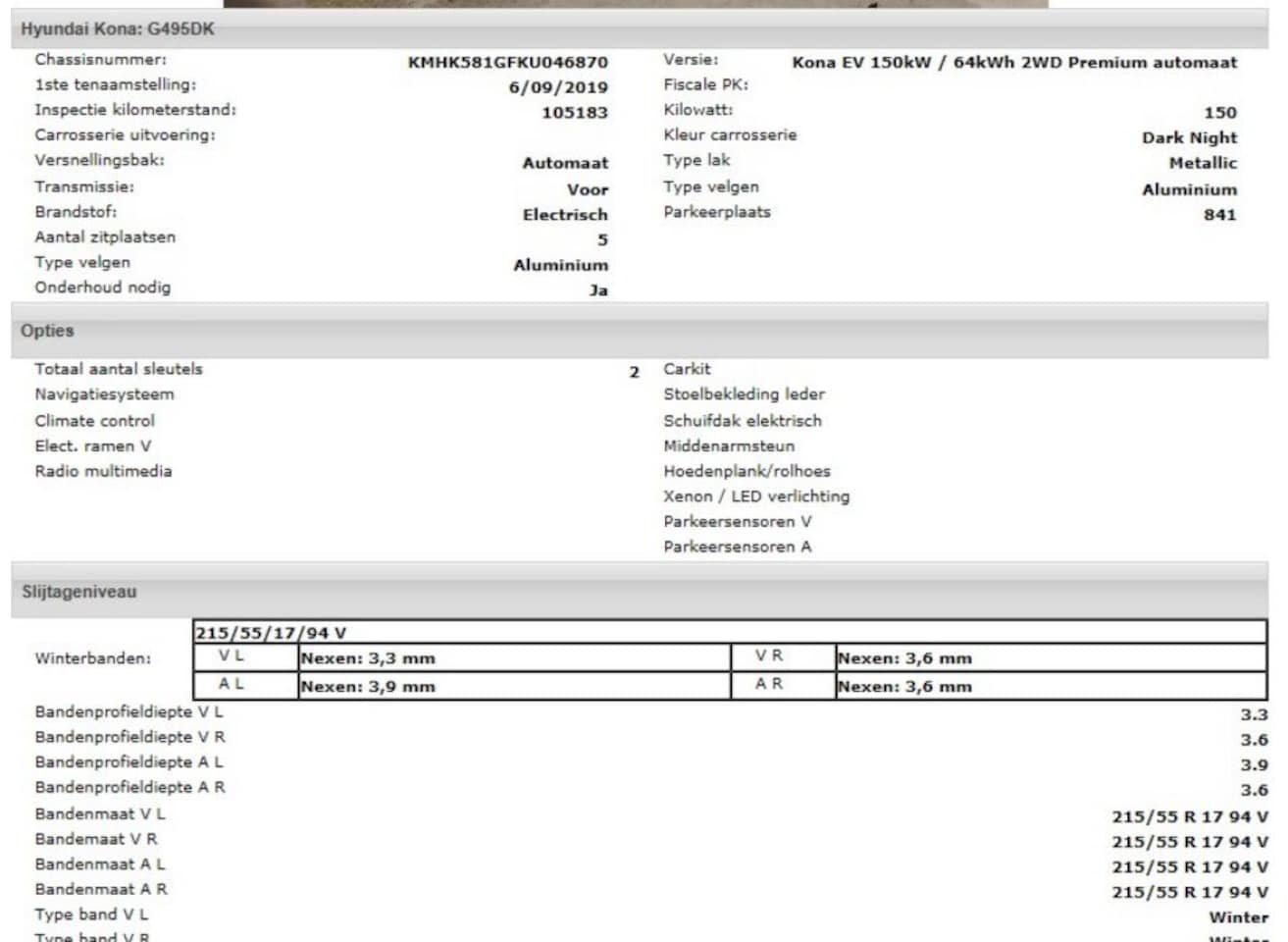
Task: Click the Xenon / LED verlichting option
Action: click(756, 497)
